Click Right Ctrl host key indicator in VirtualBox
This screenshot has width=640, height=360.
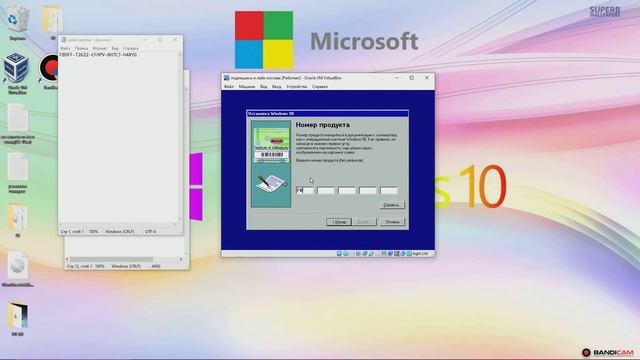coord(420,253)
